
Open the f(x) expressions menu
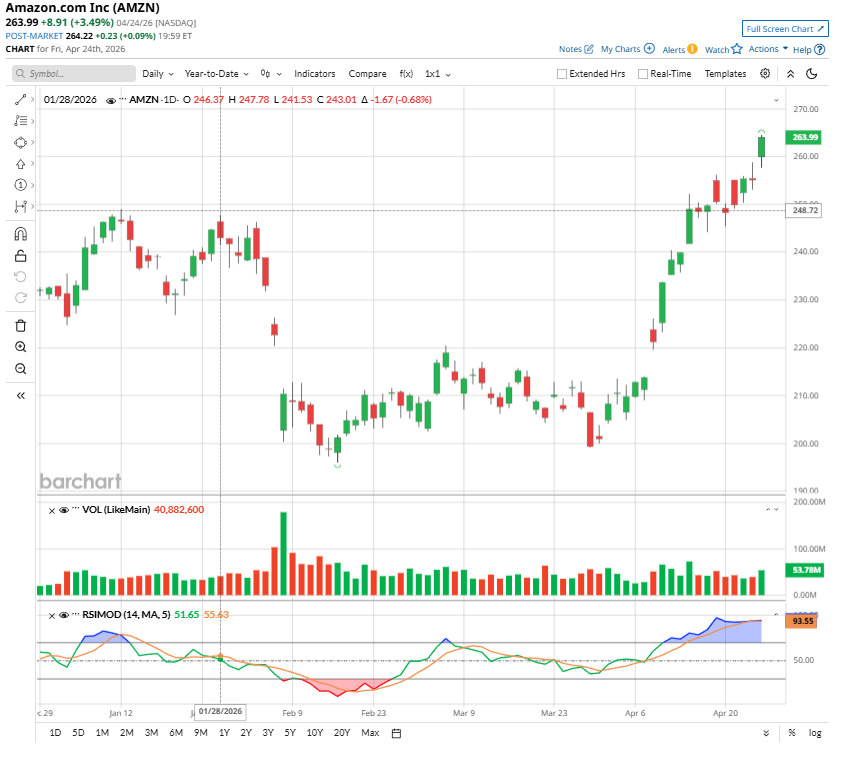pos(406,74)
